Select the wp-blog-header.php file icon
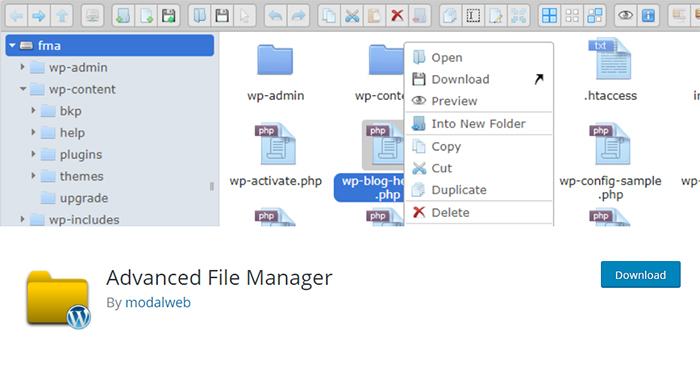 pyautogui.click(x=384, y=145)
